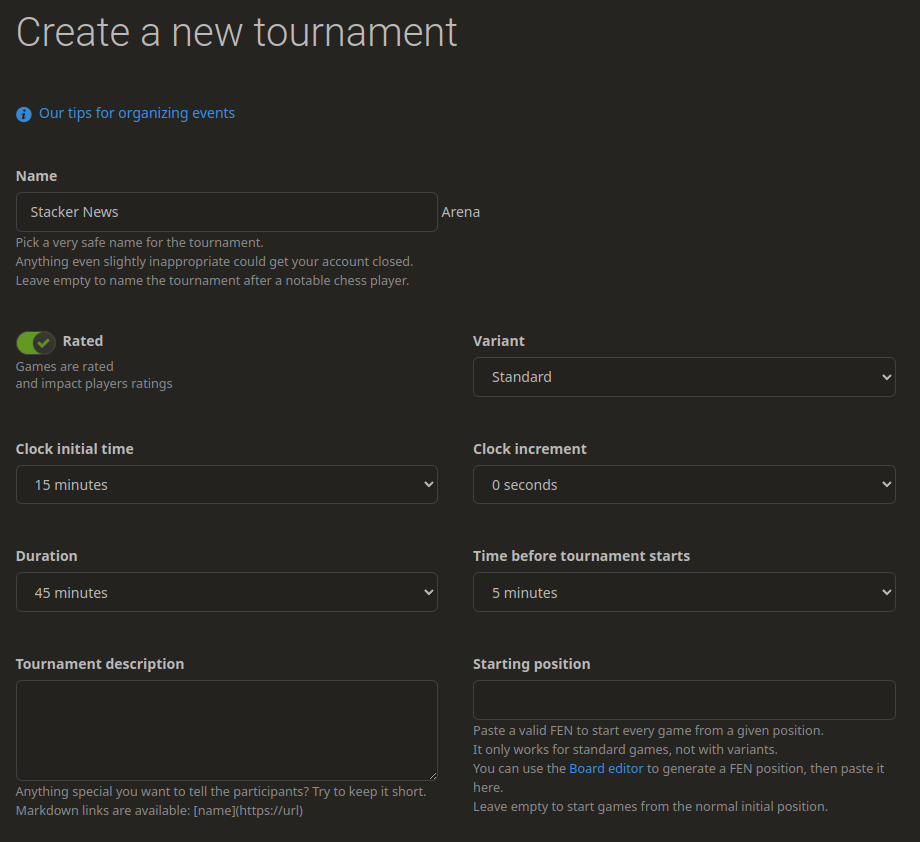Open the Clock increment dropdown
Screen dimensions: 920x842
(x=683, y=485)
